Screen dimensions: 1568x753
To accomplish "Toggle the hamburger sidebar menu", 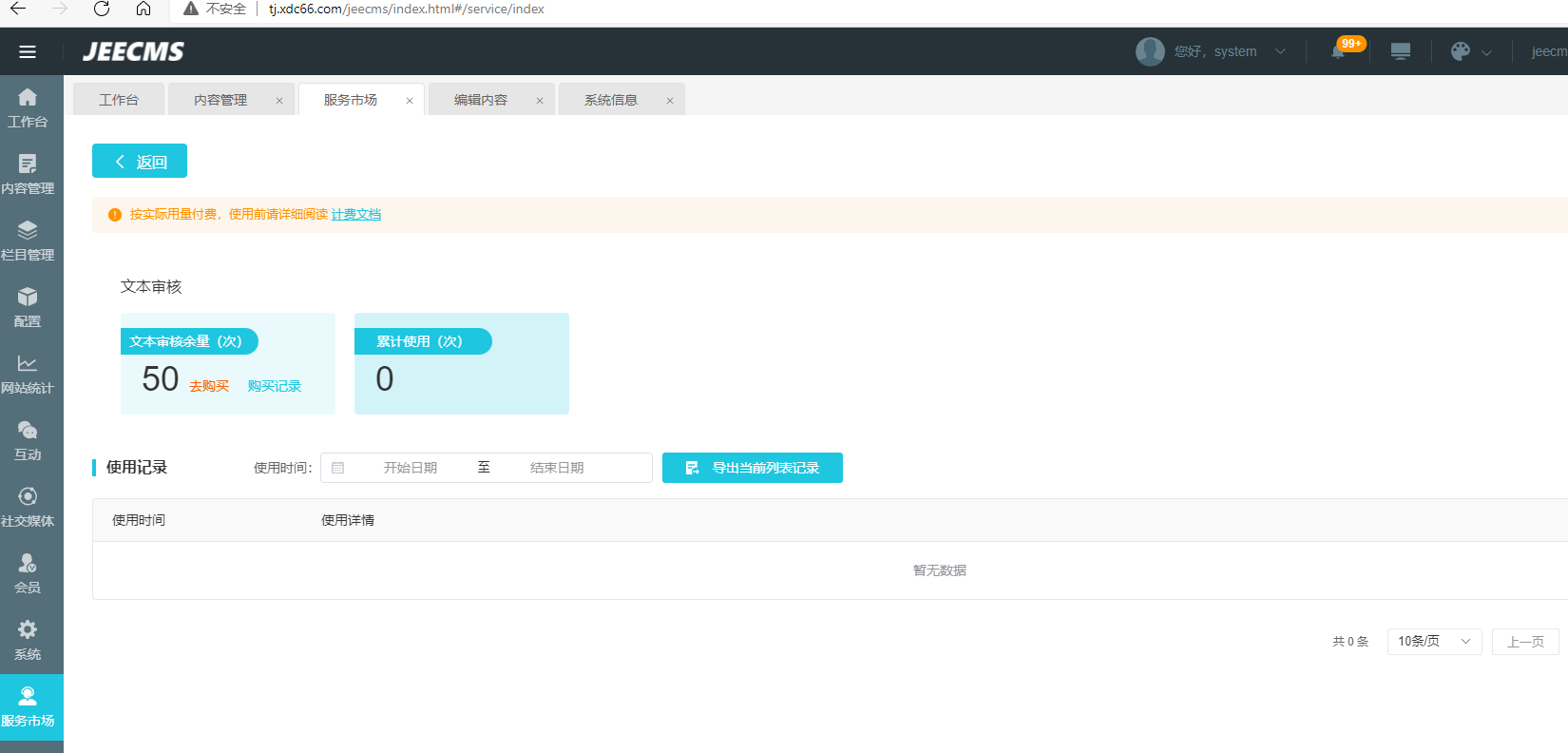I will click(28, 51).
